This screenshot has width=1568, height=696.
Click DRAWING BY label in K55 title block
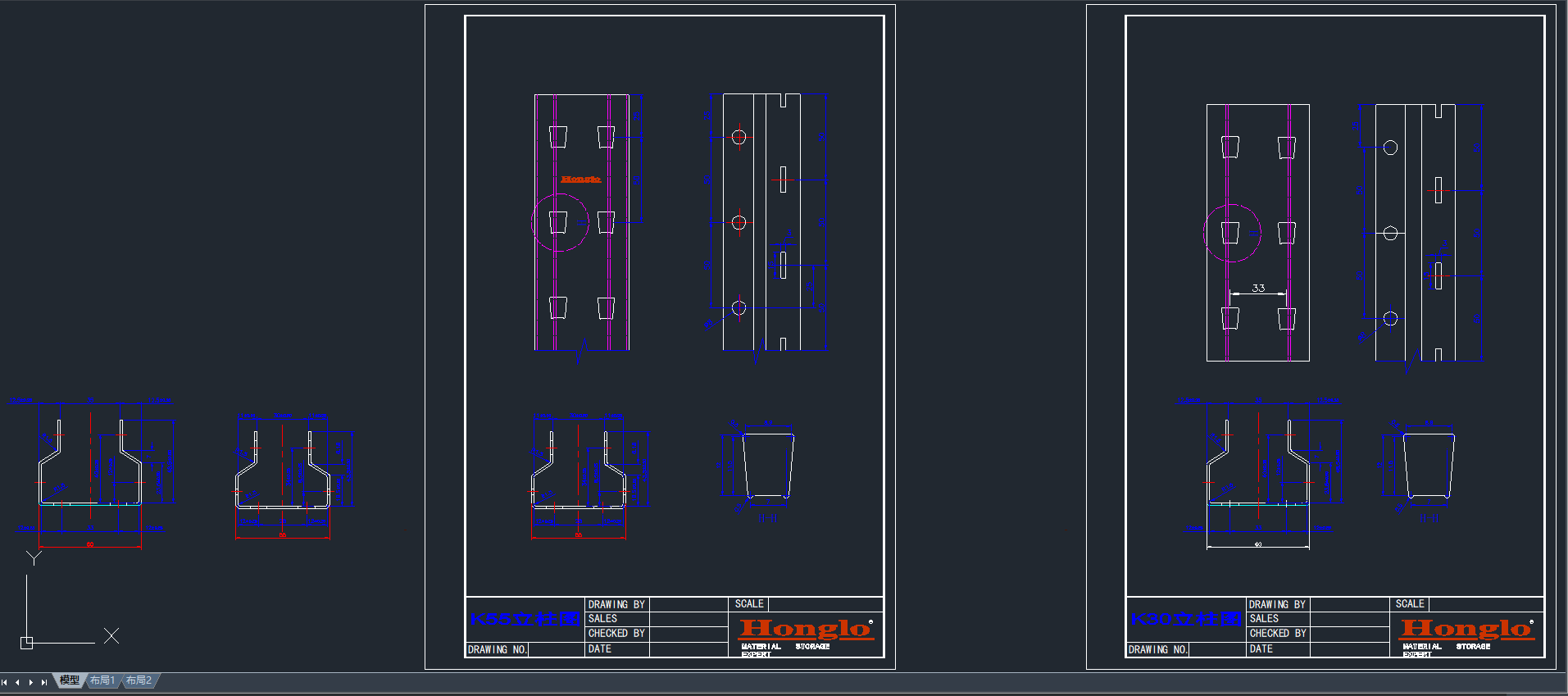pyautogui.click(x=616, y=604)
